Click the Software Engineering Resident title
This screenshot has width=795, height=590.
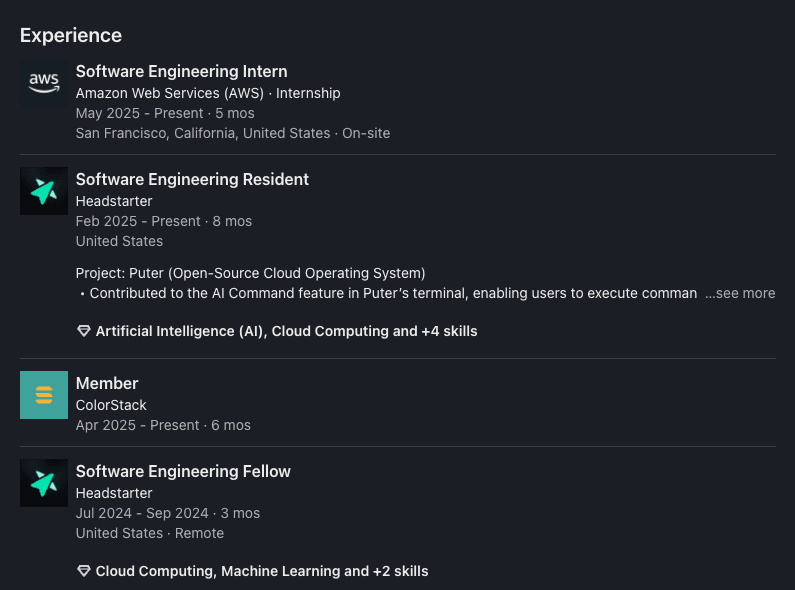[192, 180]
